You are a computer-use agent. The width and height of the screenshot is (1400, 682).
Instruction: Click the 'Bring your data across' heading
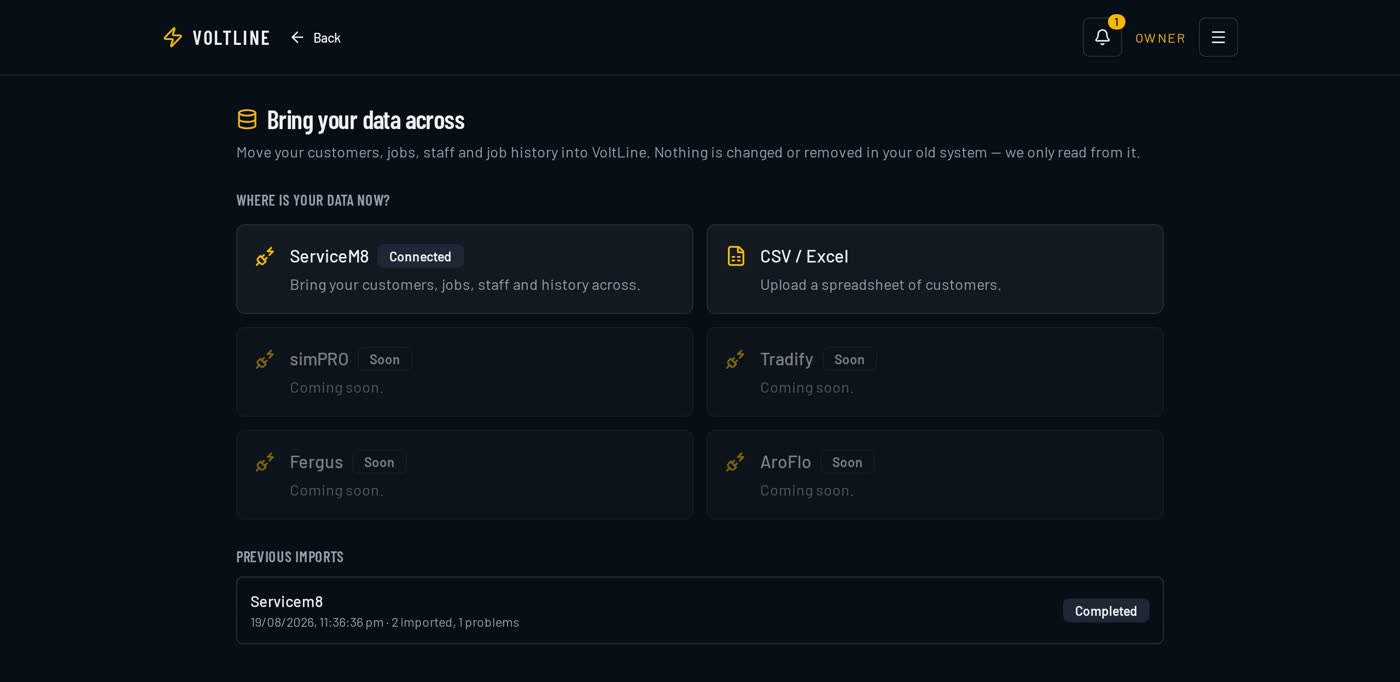(x=366, y=120)
